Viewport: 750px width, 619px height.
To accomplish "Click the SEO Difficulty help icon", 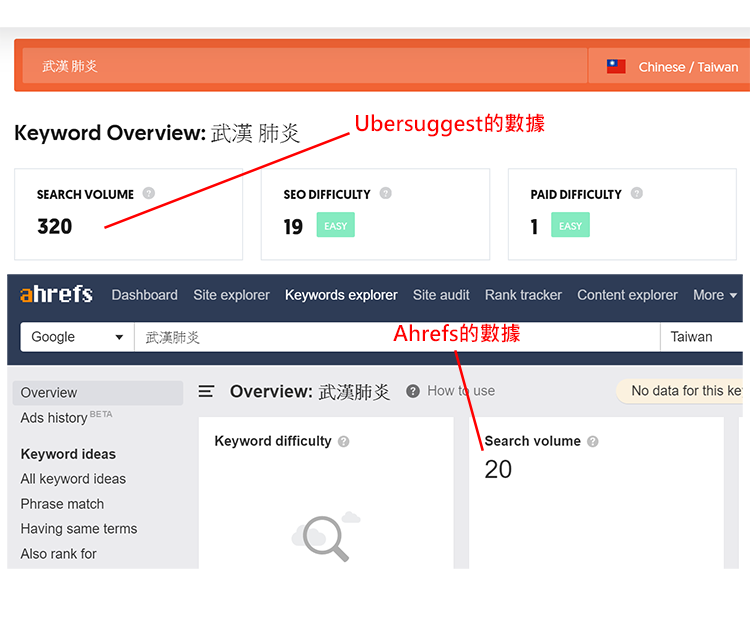I will tap(386, 193).
